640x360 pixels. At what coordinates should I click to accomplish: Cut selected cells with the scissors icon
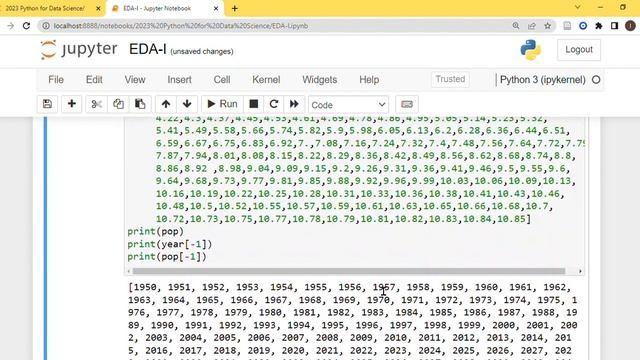click(x=96, y=104)
